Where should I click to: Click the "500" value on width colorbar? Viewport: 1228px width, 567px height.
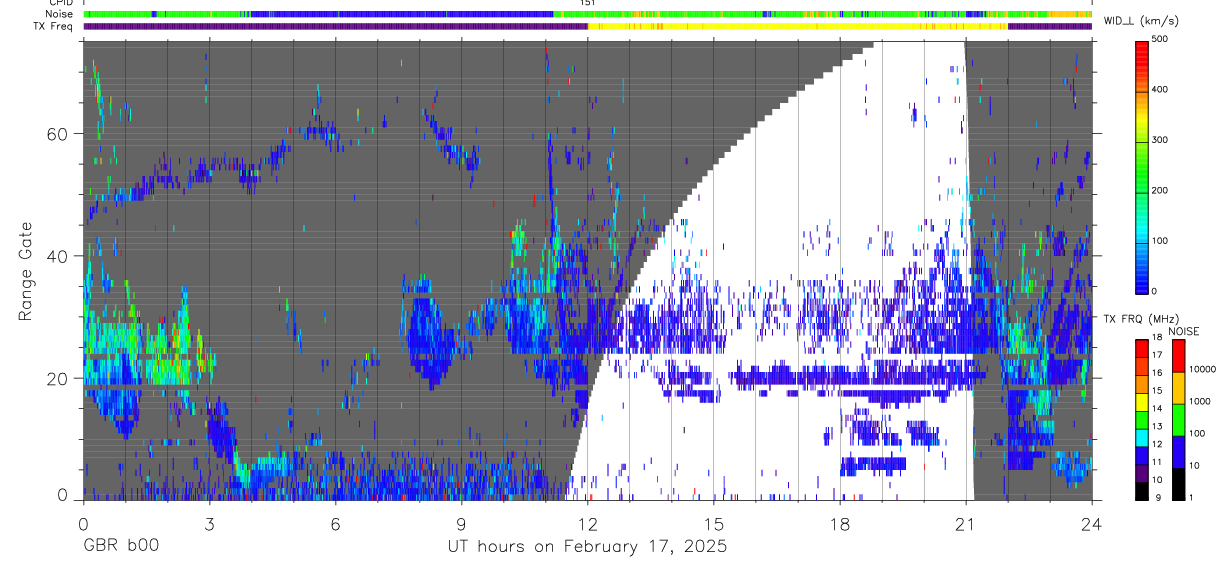tap(1159, 39)
